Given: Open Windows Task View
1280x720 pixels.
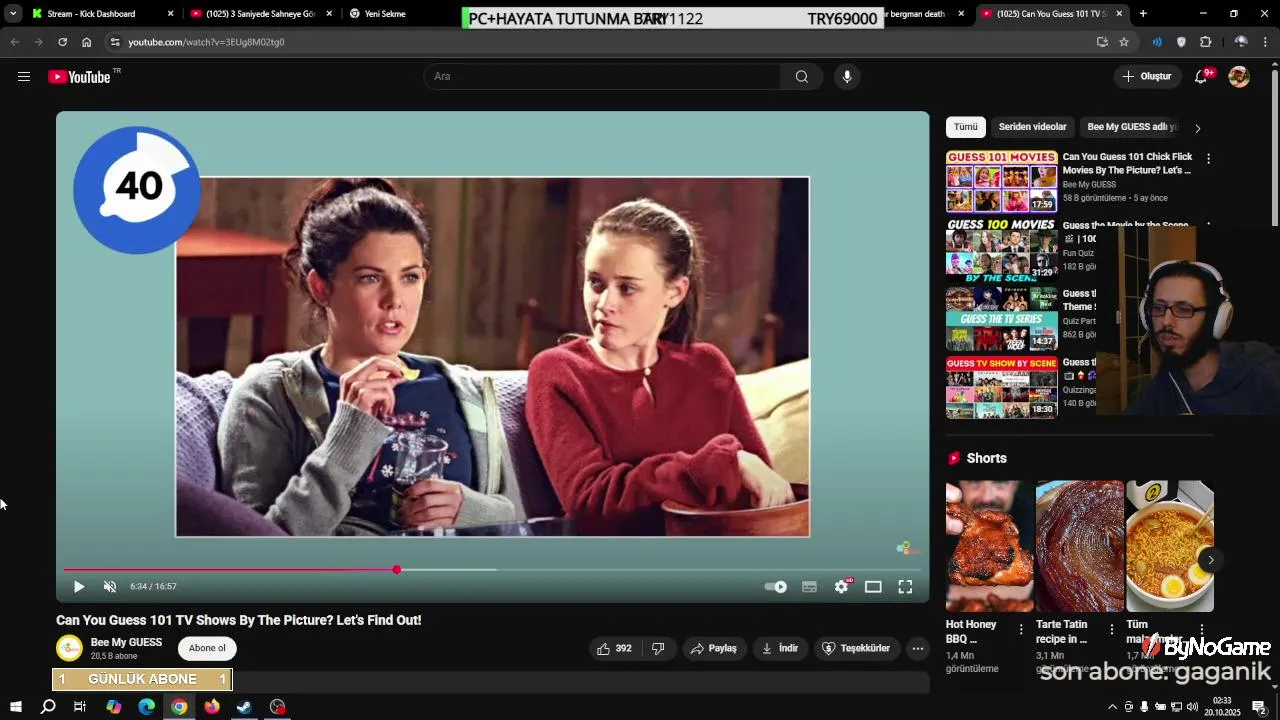Looking at the screenshot, I should 80,707.
